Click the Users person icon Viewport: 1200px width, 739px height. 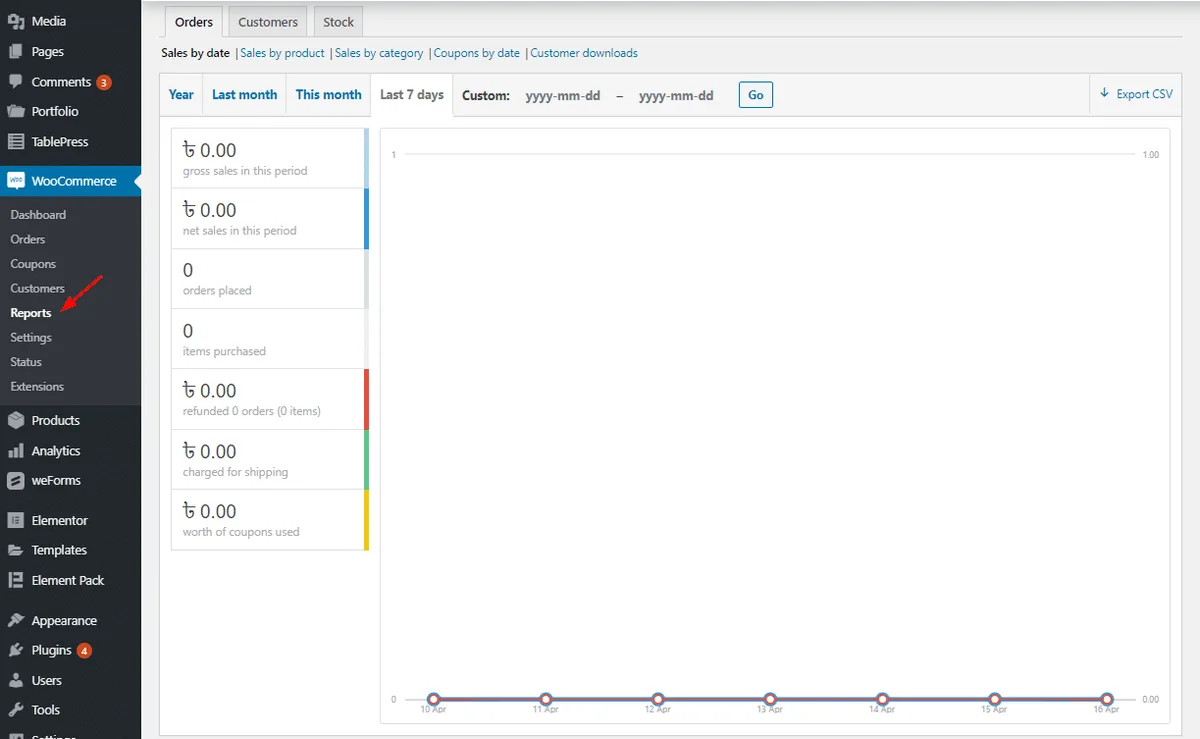tap(16, 680)
